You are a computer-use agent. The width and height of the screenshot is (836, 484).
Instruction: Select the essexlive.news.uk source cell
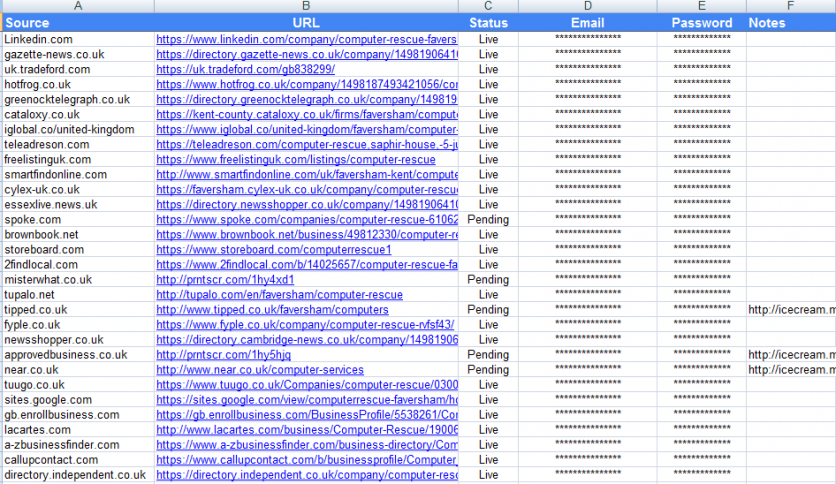coord(78,204)
